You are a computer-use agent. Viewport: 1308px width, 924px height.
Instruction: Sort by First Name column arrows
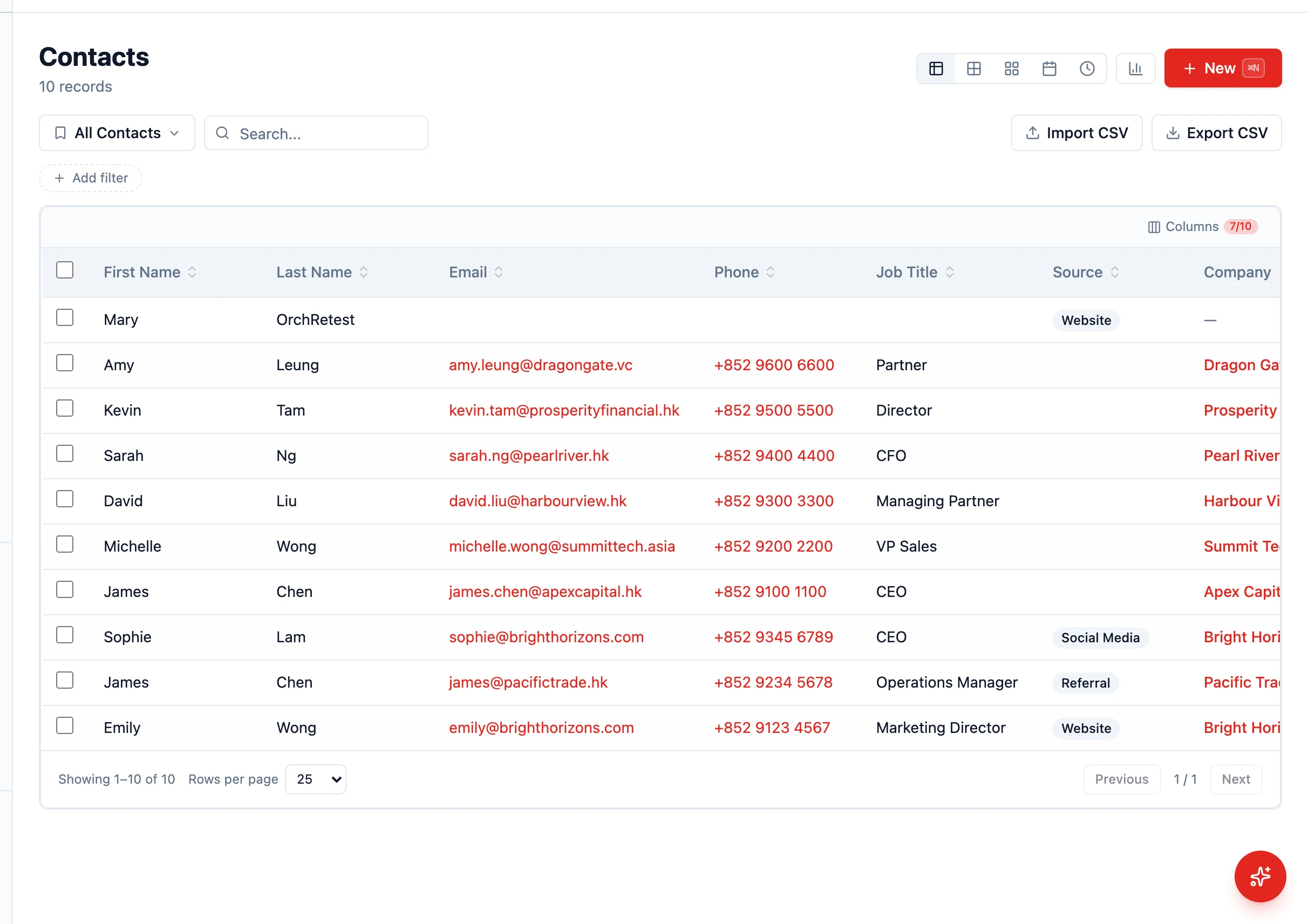coord(192,273)
